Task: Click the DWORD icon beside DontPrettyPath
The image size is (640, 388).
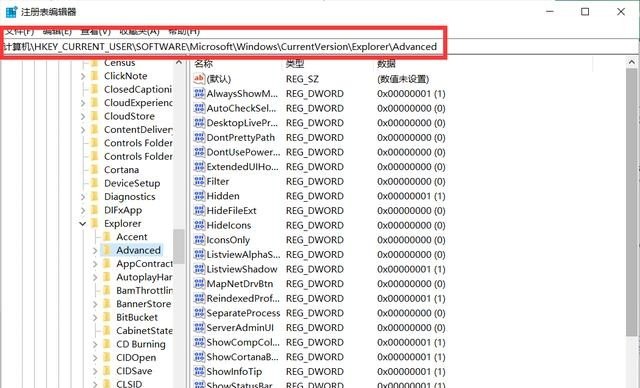Action: coord(199,137)
